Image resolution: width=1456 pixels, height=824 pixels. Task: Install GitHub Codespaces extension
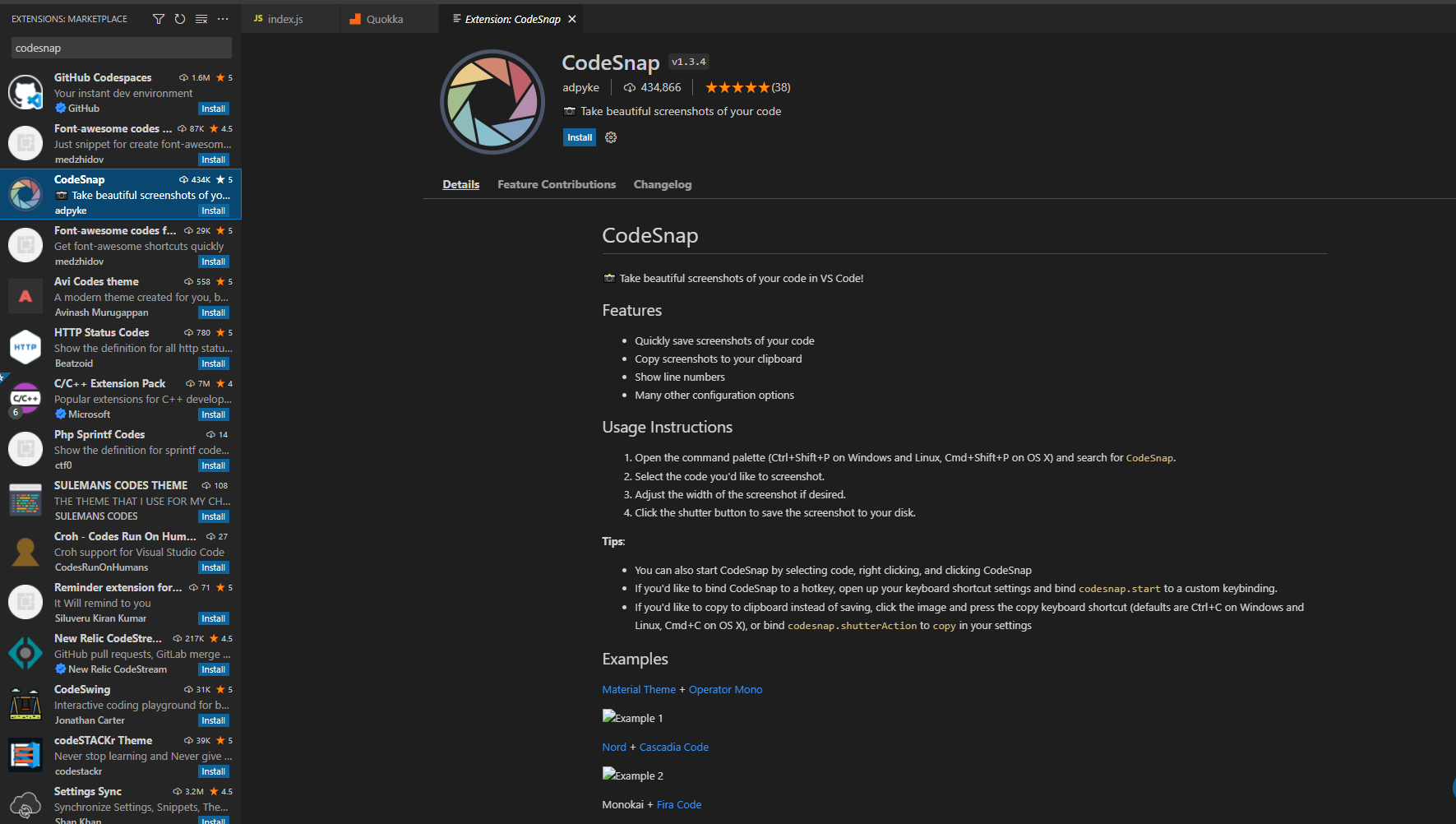click(214, 109)
